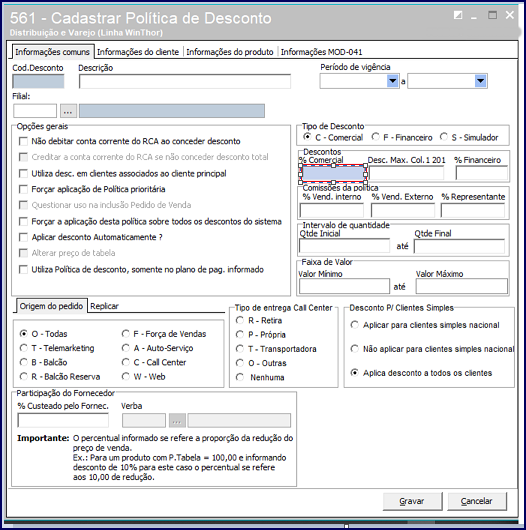Click the Descrição input field
Screen dimensions: 526x530
tap(185, 82)
